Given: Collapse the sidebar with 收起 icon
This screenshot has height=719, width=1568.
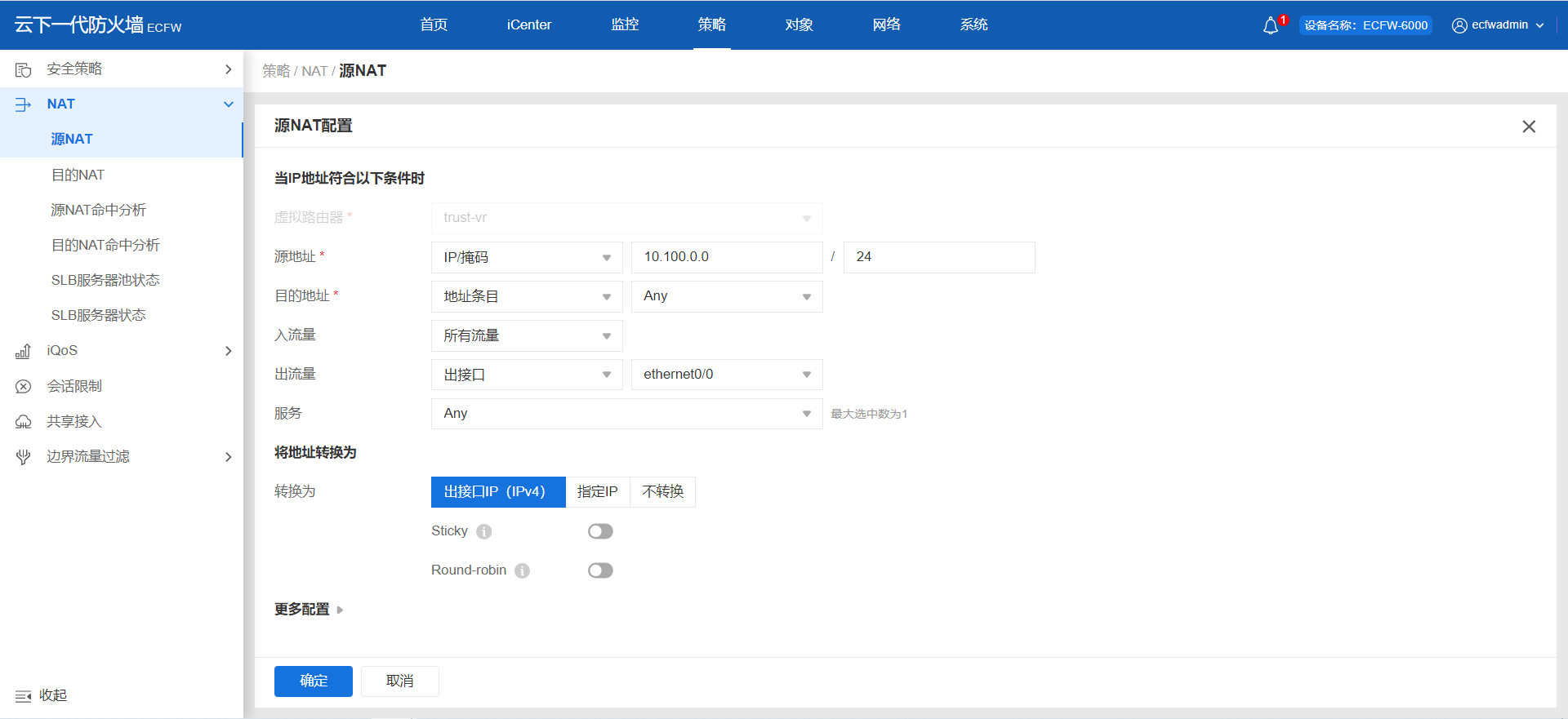Looking at the screenshot, I should [x=24, y=696].
